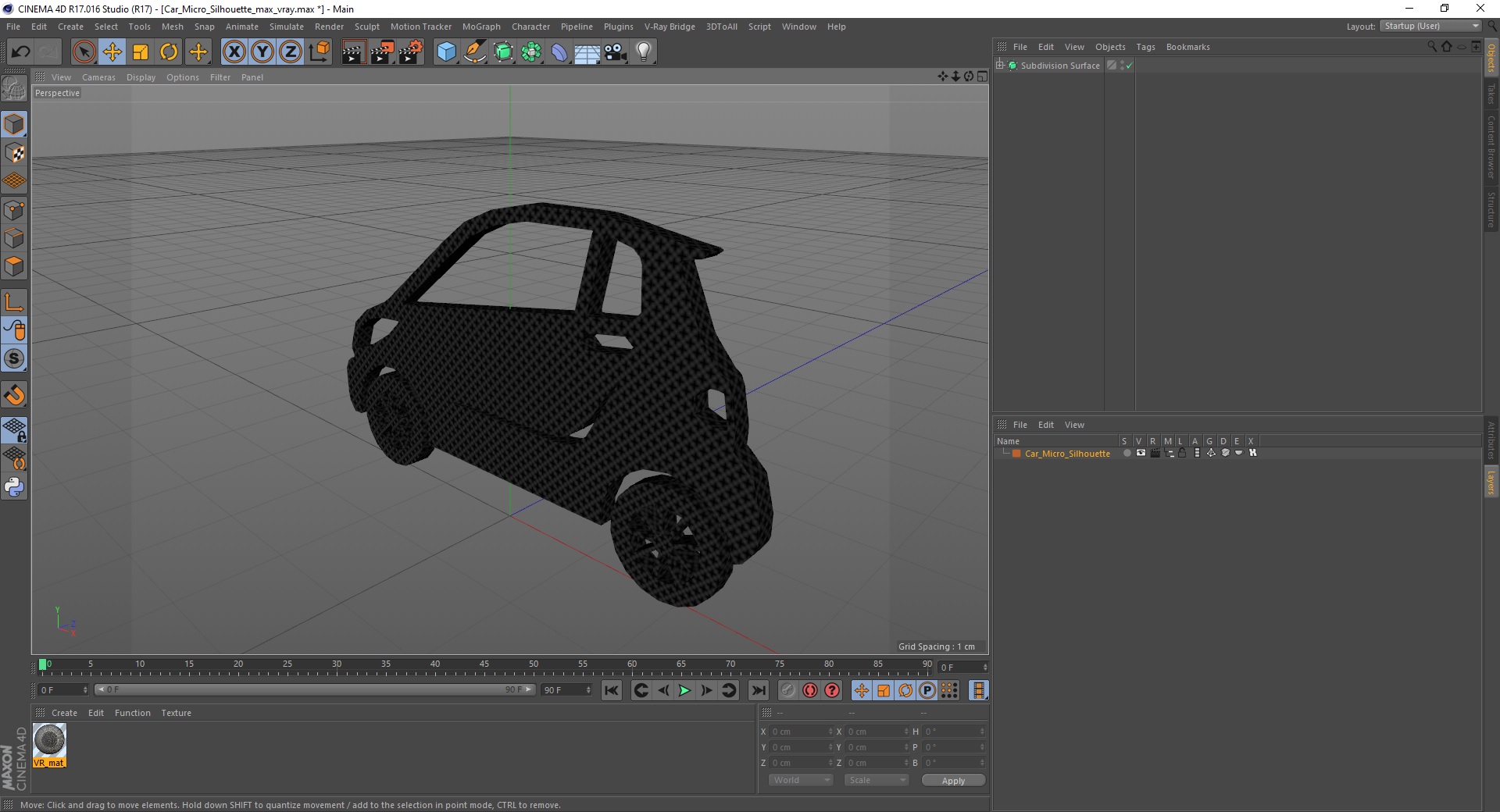
Task: Open viewport Cameras menu
Action: 98,77
